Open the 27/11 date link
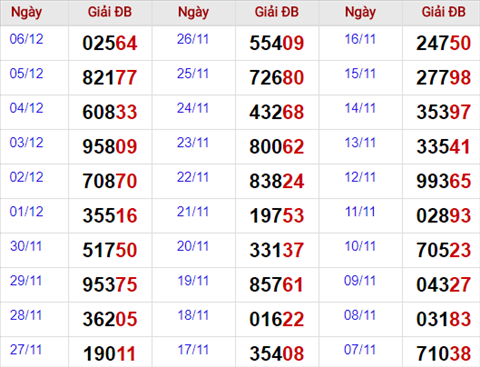The height and width of the screenshot is (367, 480). [x=26, y=350]
